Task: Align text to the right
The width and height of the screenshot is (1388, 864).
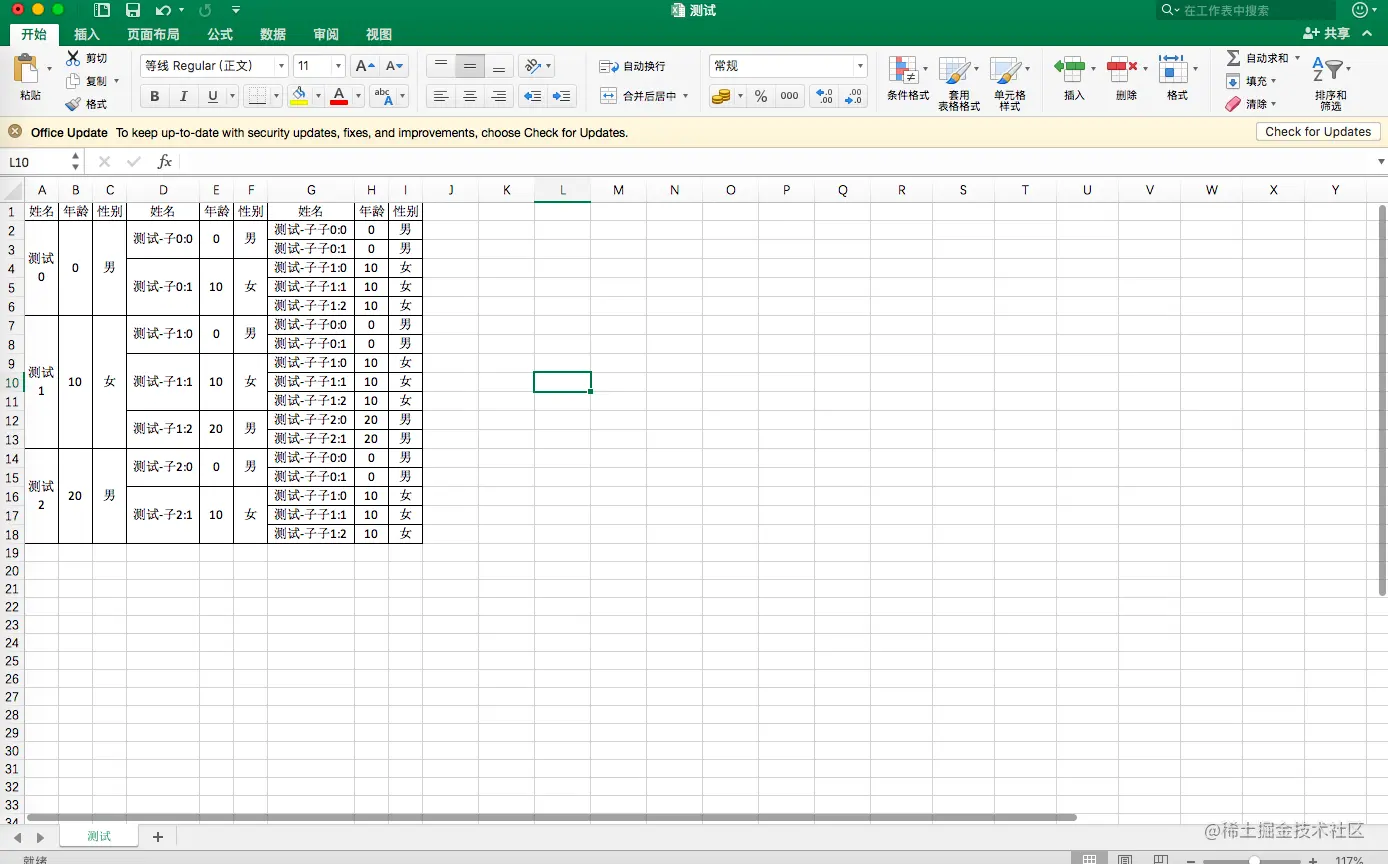Action: point(500,96)
